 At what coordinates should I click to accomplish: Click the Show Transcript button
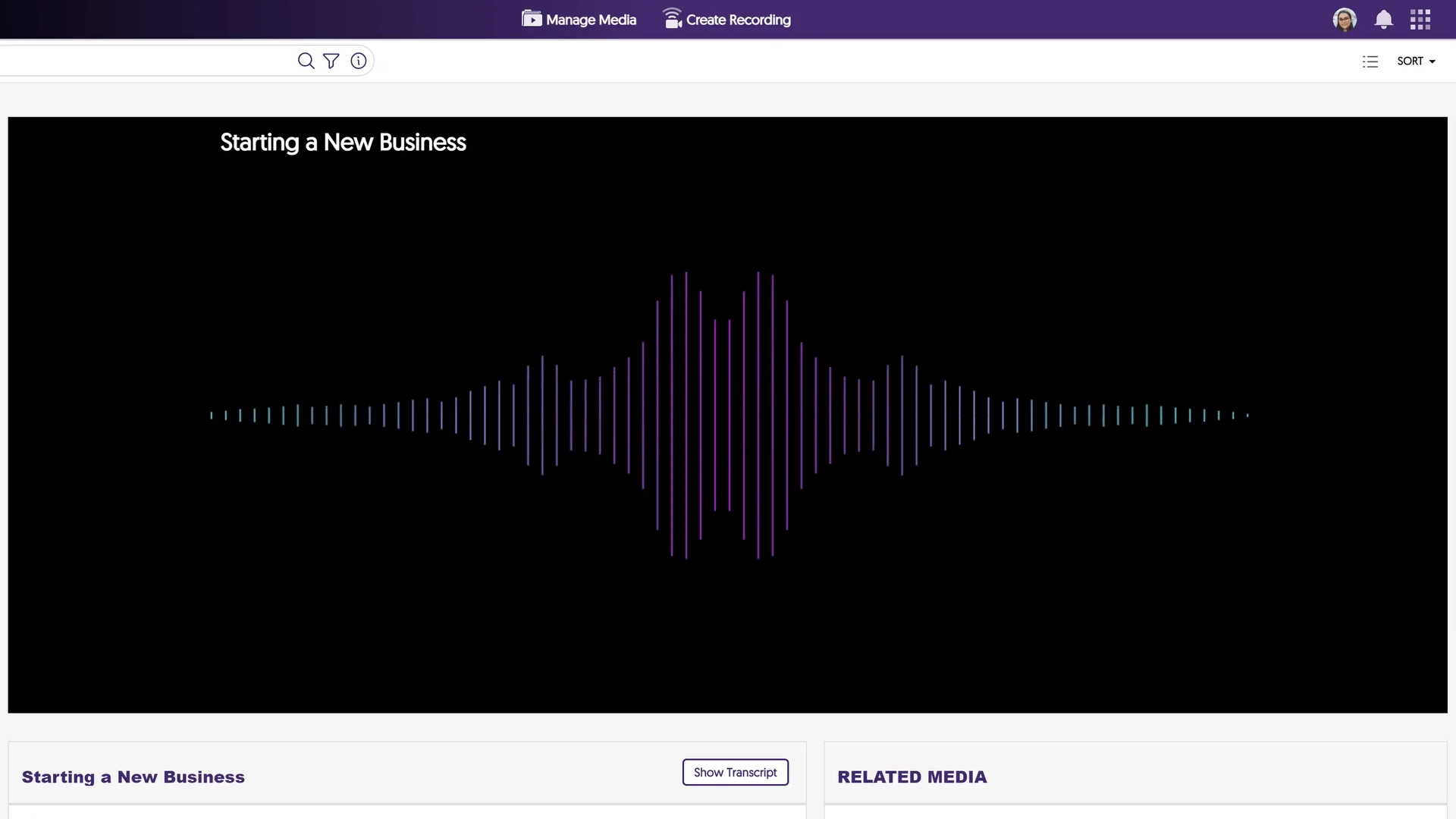coord(736,772)
